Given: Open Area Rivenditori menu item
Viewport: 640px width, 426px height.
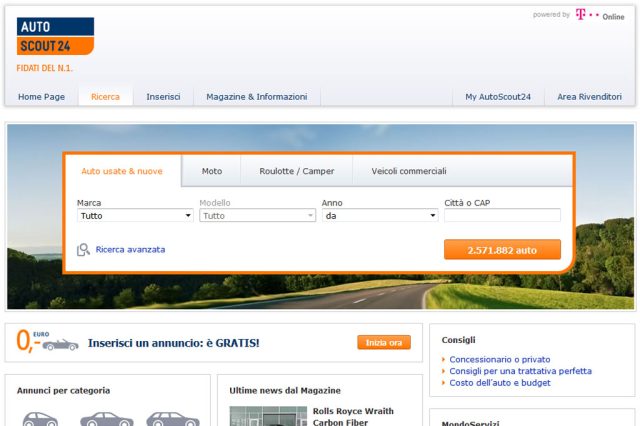Looking at the screenshot, I should click(x=589, y=97).
